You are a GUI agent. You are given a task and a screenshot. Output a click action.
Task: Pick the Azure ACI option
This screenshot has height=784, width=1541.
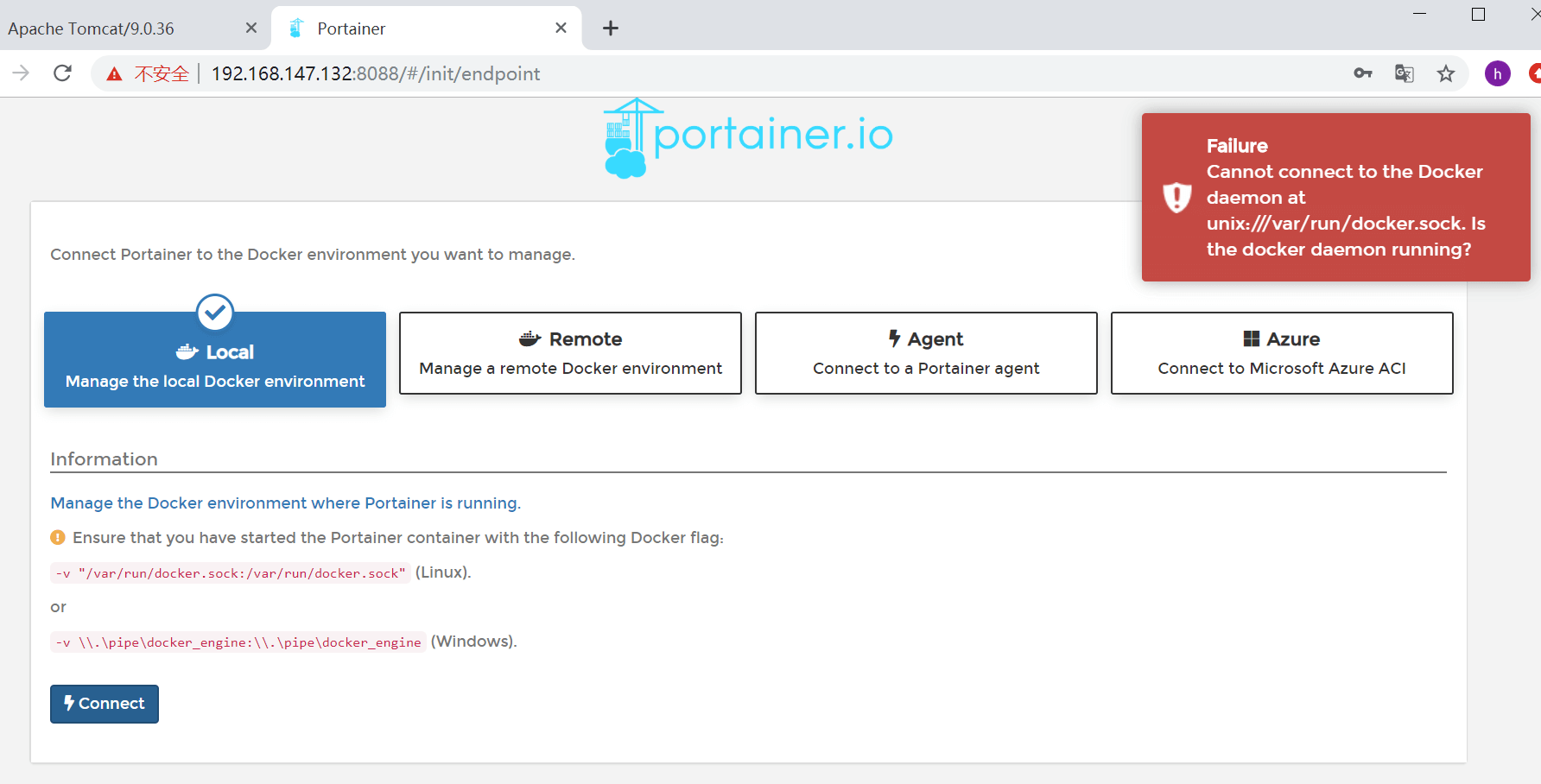[1282, 353]
